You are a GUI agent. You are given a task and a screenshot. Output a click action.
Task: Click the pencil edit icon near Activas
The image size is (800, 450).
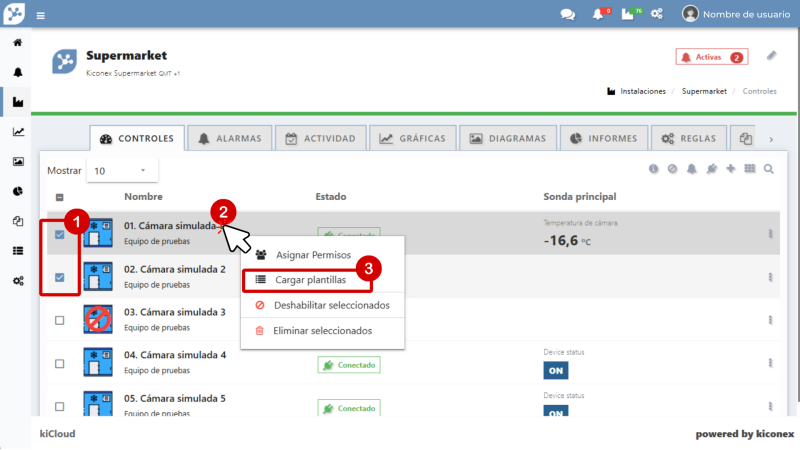pos(771,56)
